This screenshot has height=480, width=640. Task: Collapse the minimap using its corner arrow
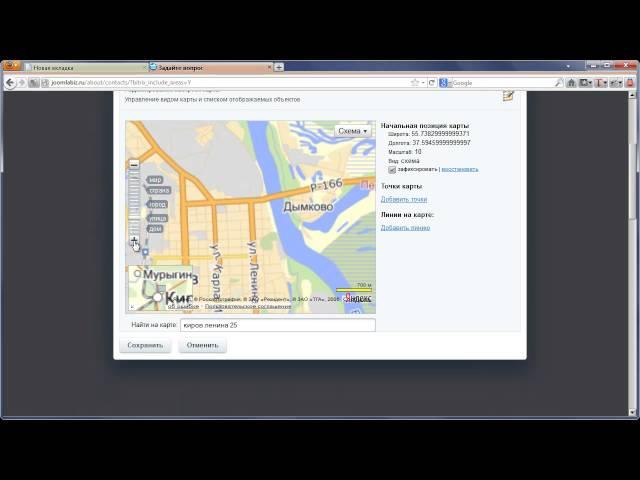tap(132, 307)
